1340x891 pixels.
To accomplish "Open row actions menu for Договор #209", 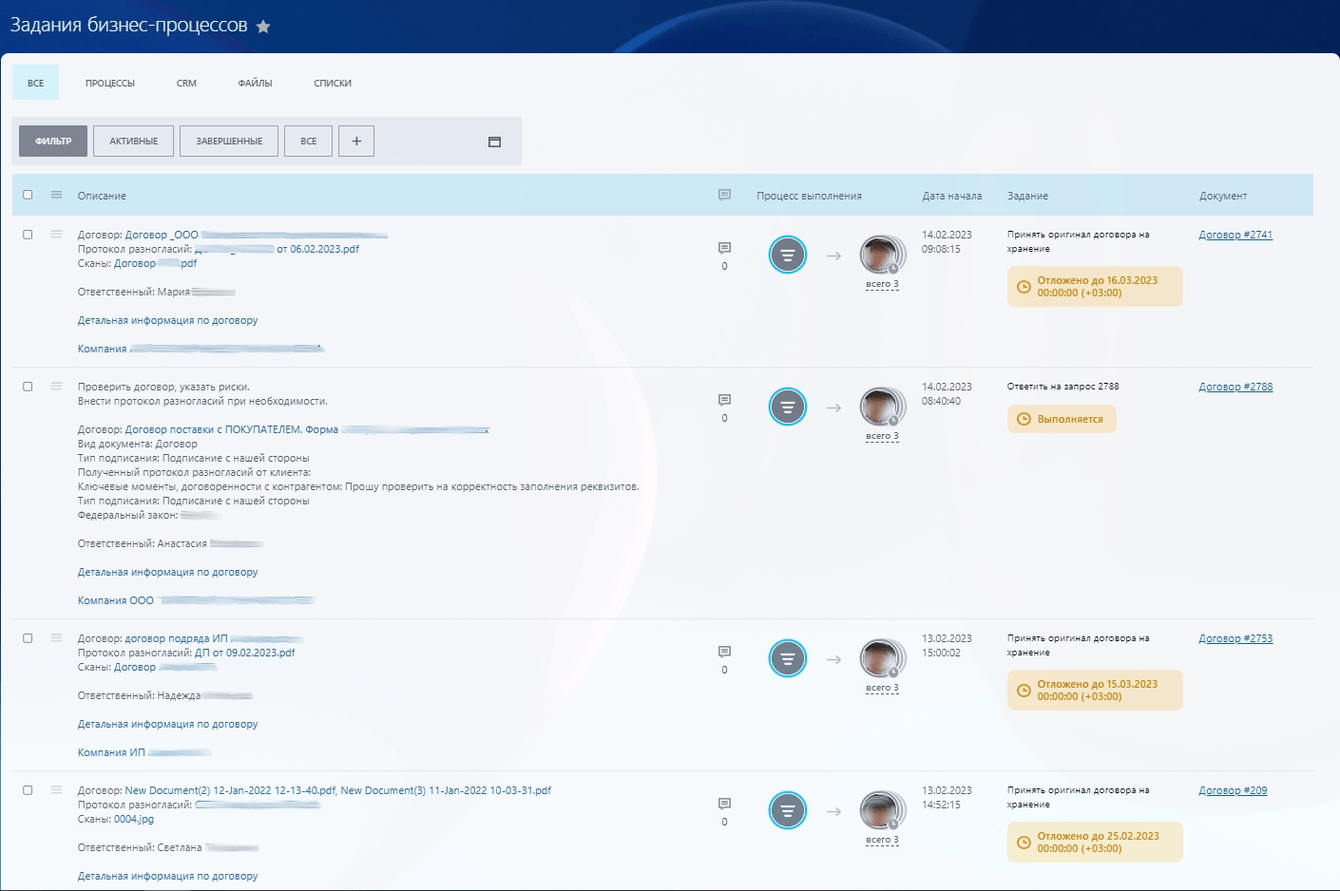I will 57,790.
